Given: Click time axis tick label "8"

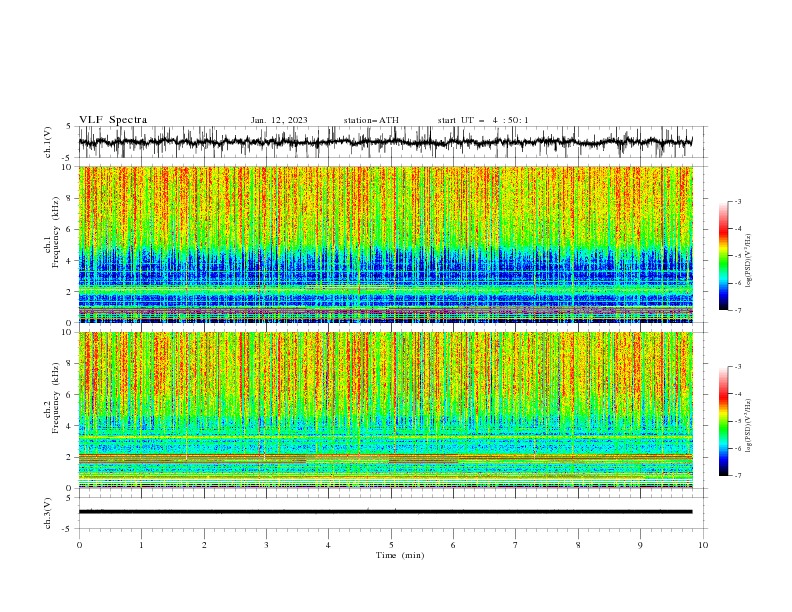Looking at the screenshot, I should 578,545.
